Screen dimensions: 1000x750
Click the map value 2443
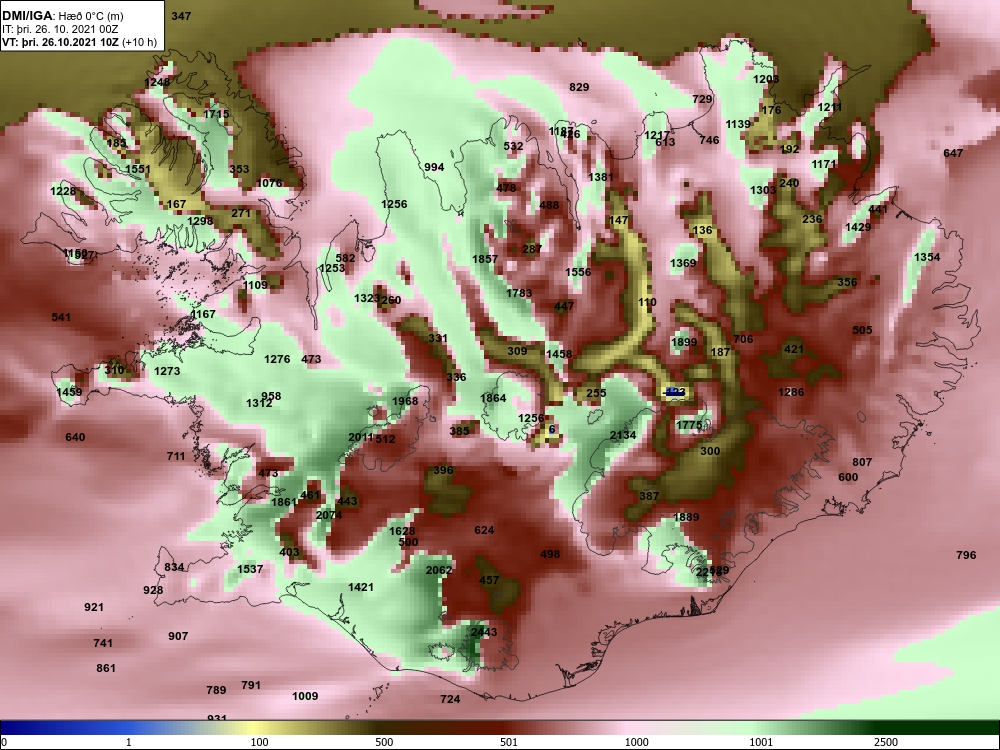pos(484,632)
